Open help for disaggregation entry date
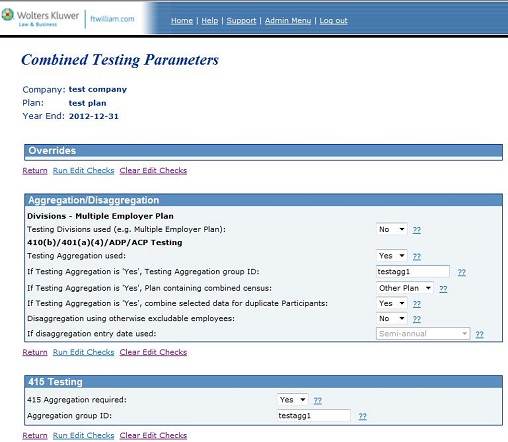This screenshot has height=442, width=508. click(x=479, y=334)
